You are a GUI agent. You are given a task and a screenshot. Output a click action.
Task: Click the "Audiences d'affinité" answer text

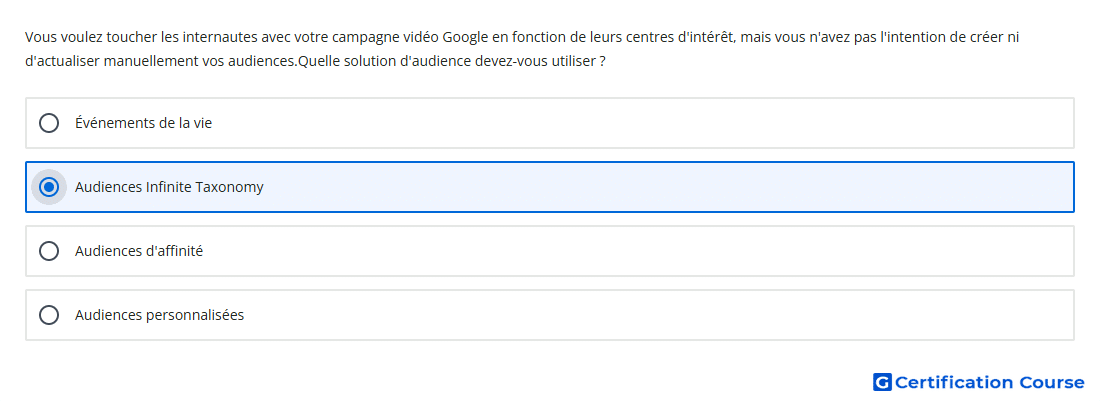[139, 251]
